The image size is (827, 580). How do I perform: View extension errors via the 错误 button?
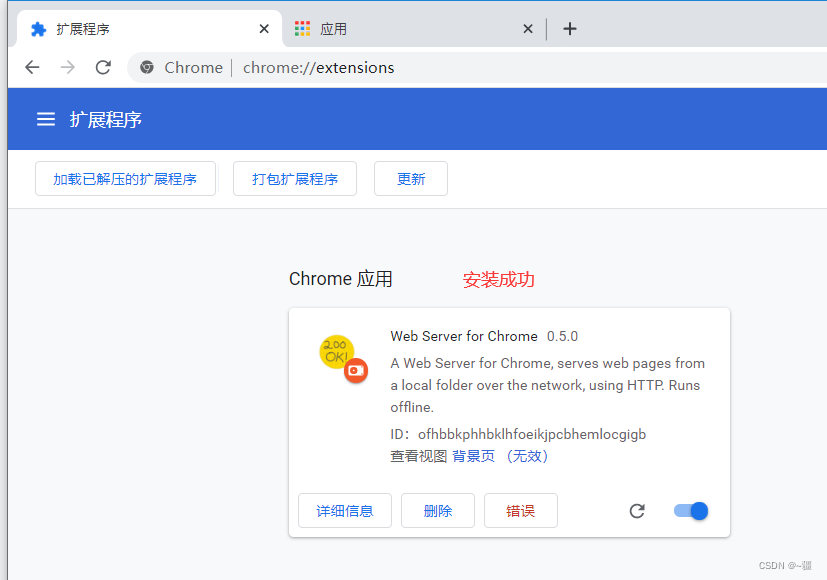pos(521,510)
